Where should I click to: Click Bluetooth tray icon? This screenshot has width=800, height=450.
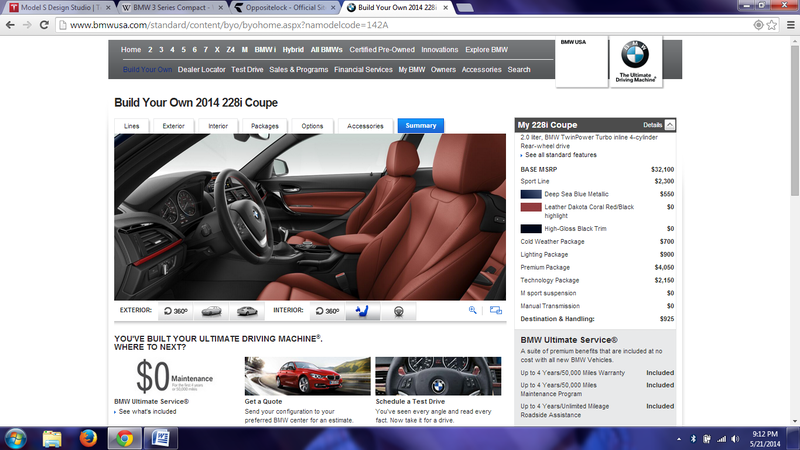click(x=693, y=439)
